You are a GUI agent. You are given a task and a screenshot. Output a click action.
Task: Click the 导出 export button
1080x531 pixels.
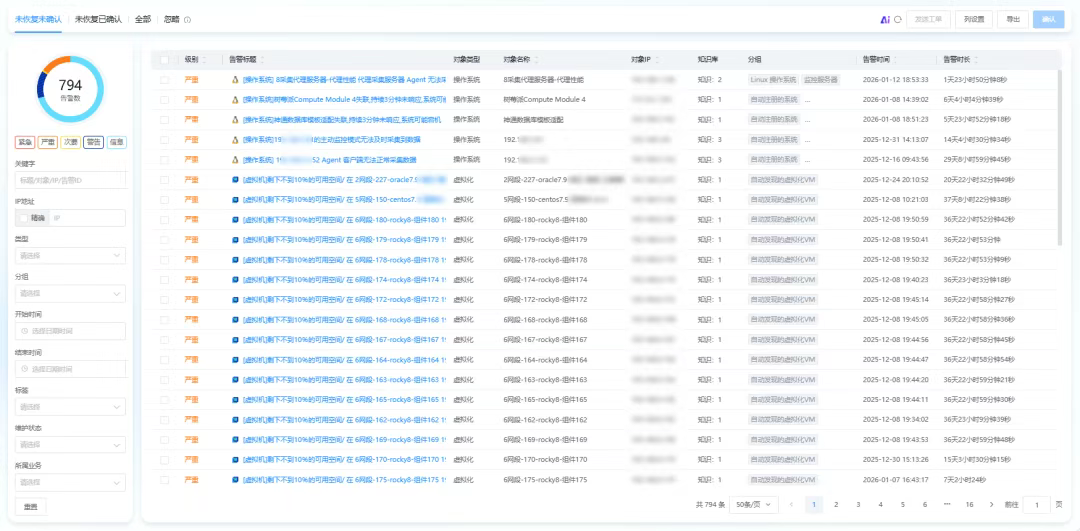tap(1013, 19)
